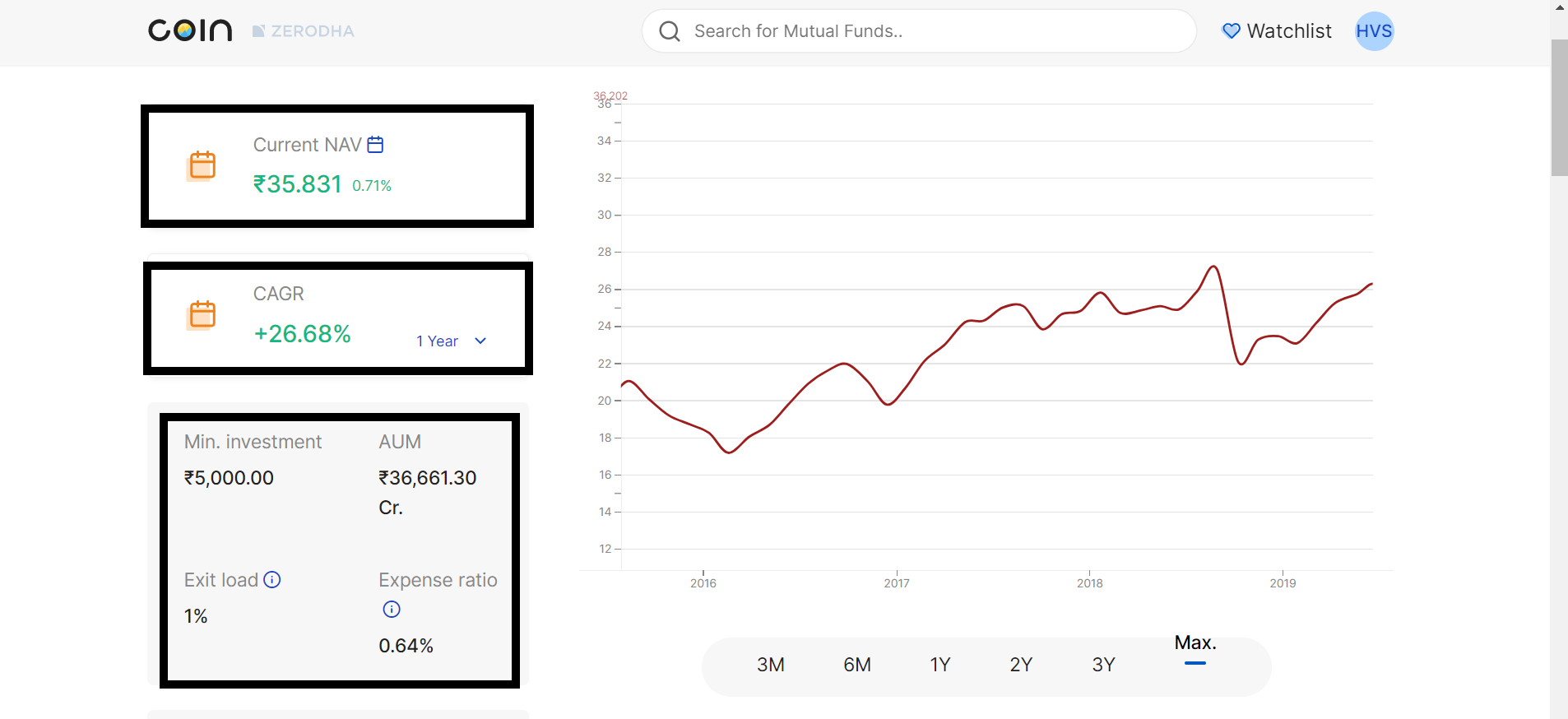Viewport: 1568px width, 719px height.
Task: Click the Expense ratio label
Action: coord(438,580)
